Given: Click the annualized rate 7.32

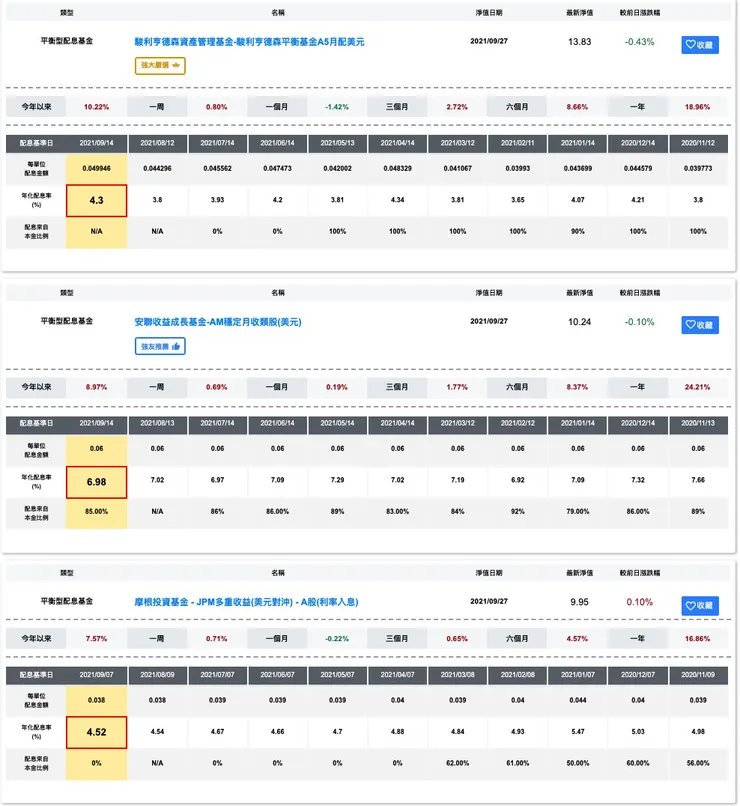Looking at the screenshot, I should pos(638,480).
